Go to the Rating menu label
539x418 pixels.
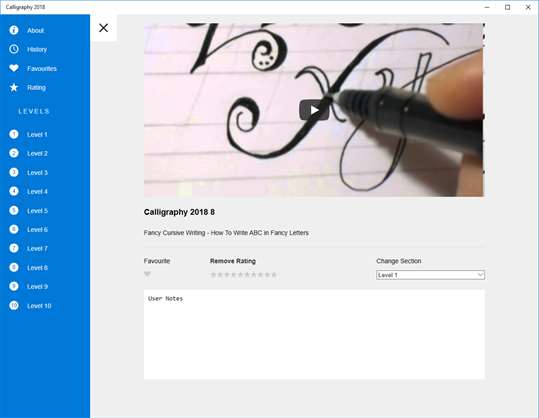(36, 88)
